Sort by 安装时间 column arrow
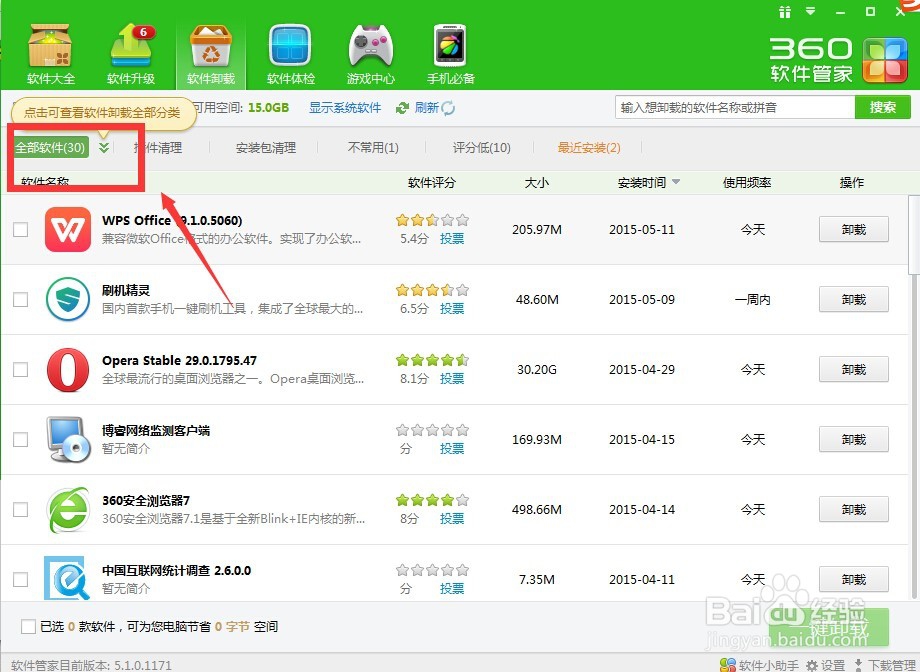Screen dimensions: 920x672 676,182
